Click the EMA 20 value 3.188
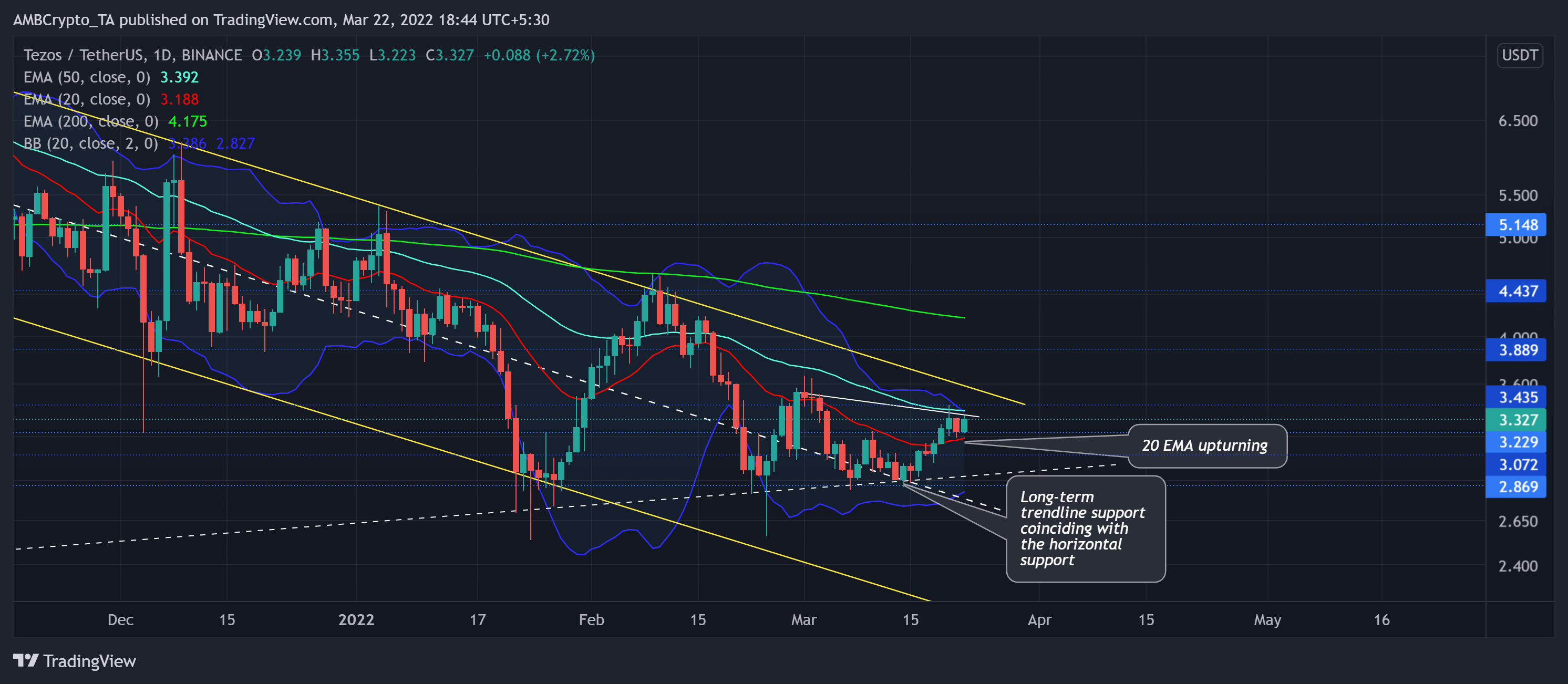This screenshot has height=684, width=1568. click(180, 99)
